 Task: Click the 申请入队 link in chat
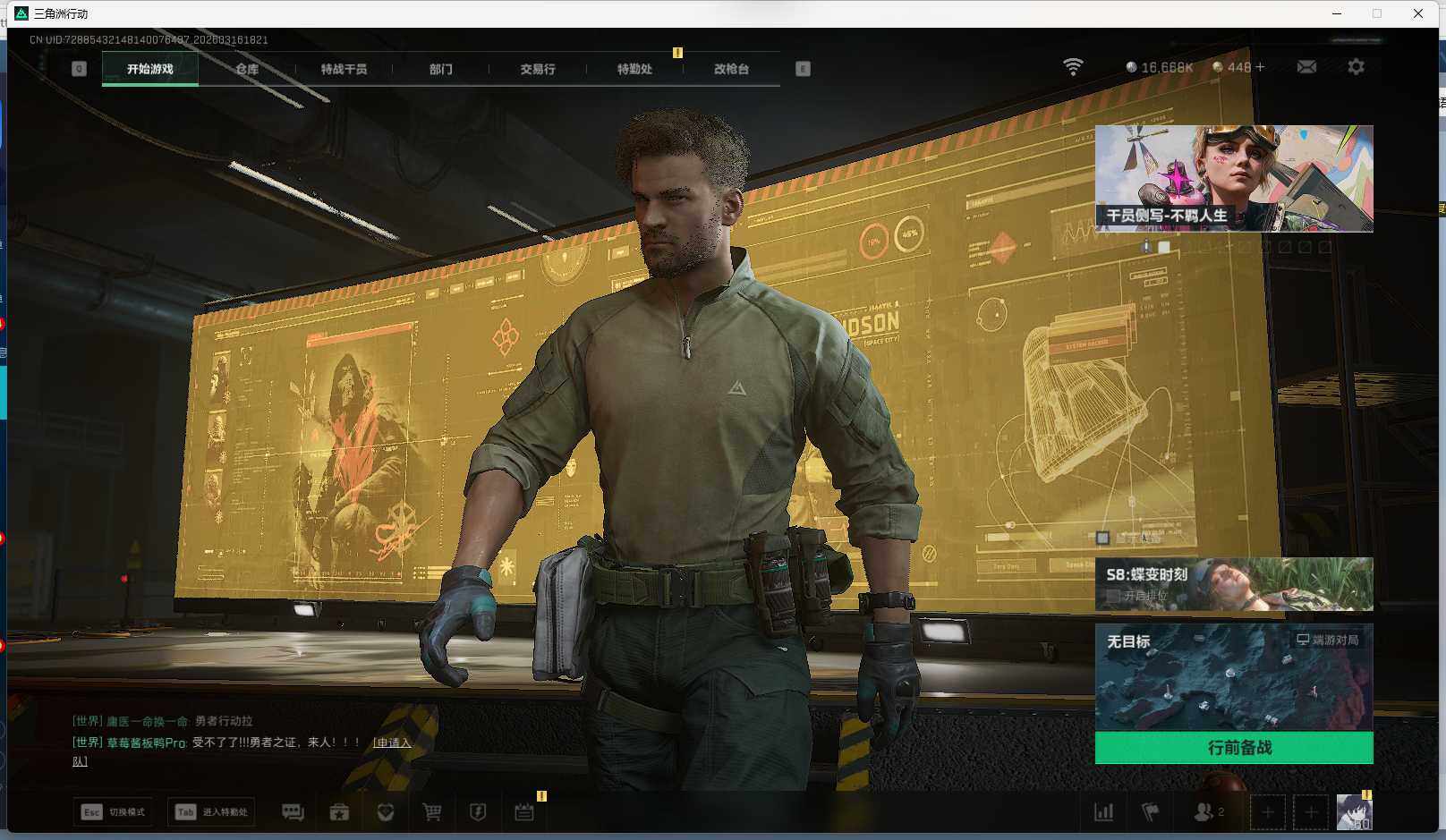[392, 742]
